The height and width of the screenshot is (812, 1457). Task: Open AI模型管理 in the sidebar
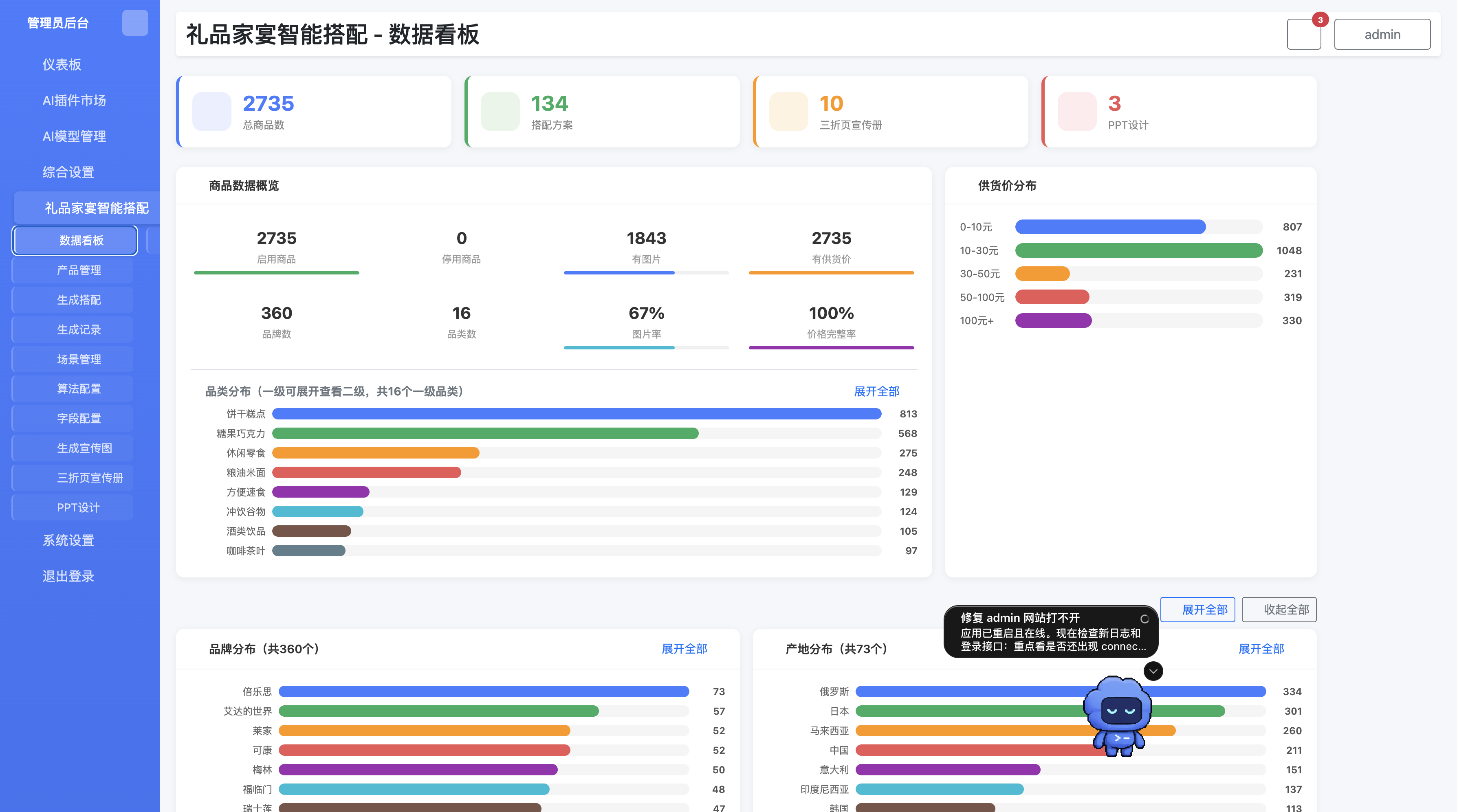click(x=74, y=136)
